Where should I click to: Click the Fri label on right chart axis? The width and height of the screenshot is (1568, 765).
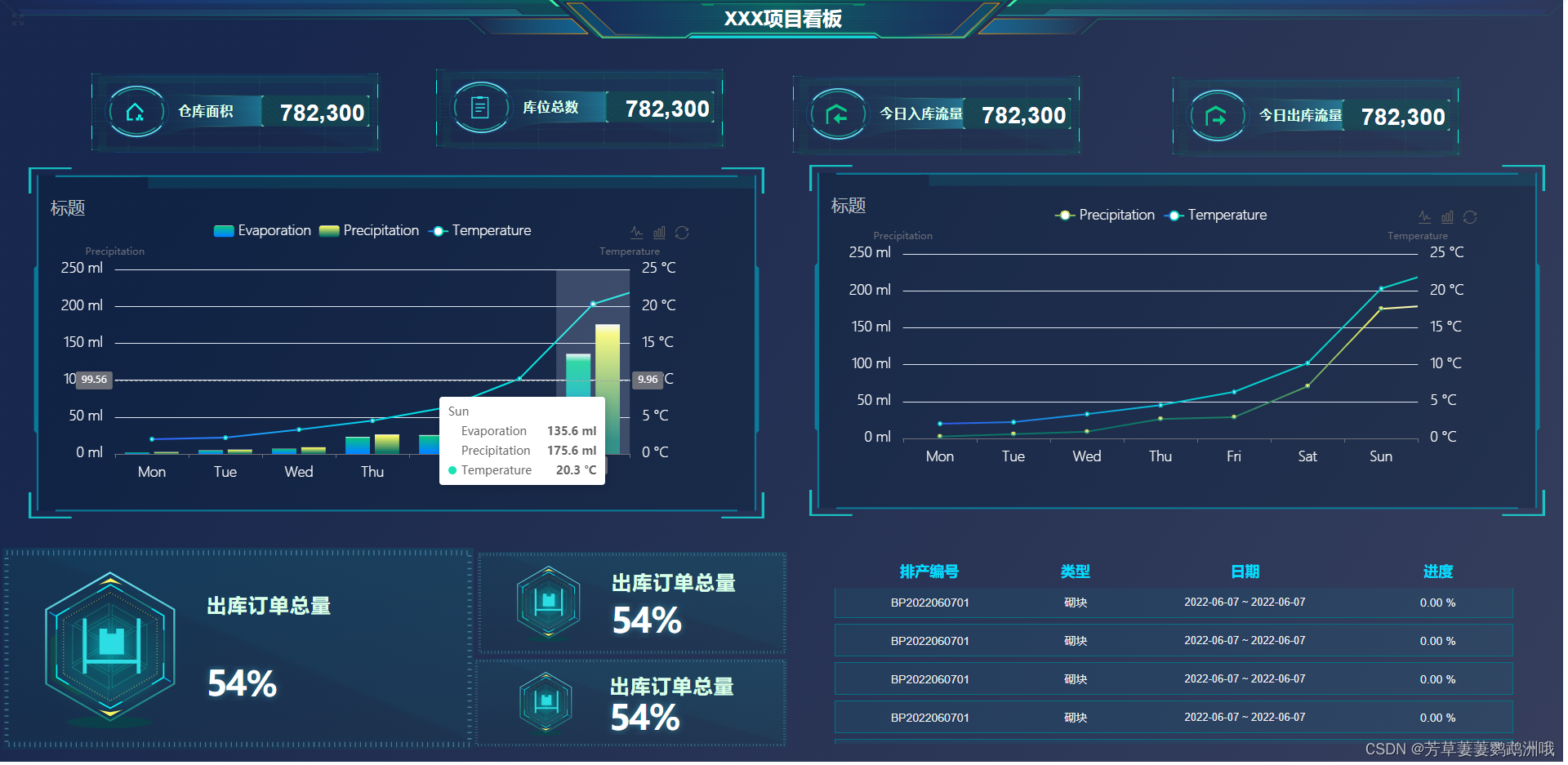coord(1234,456)
